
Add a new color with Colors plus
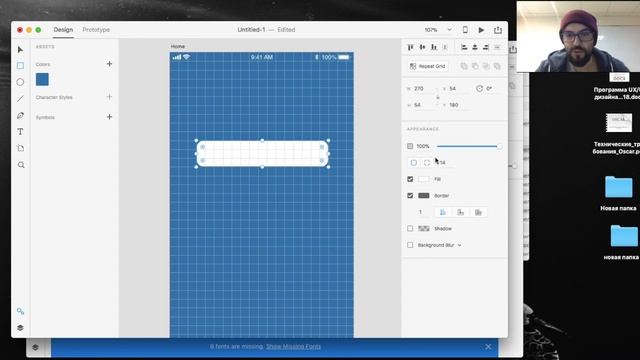click(x=109, y=64)
